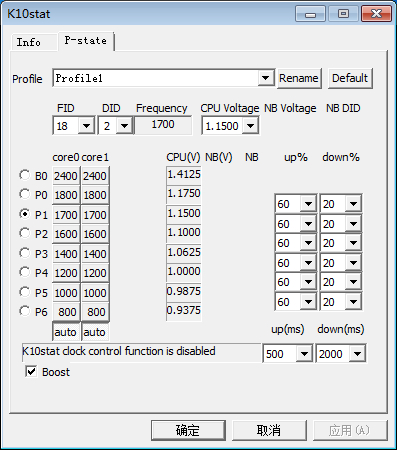Open the up% dropdown in P5 row
The image size is (397, 450).
[308, 302]
